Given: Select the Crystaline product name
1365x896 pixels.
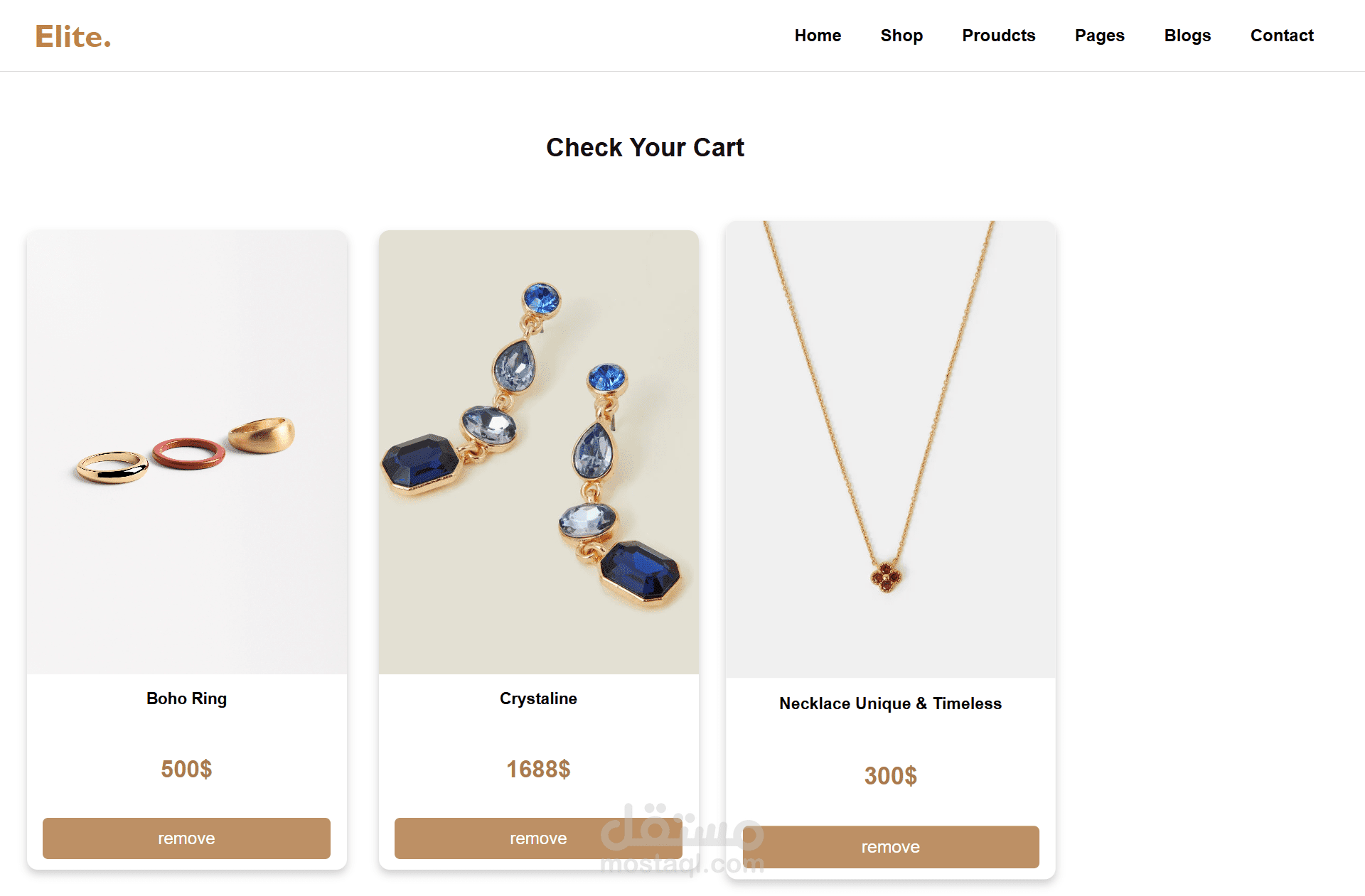Looking at the screenshot, I should coord(538,698).
